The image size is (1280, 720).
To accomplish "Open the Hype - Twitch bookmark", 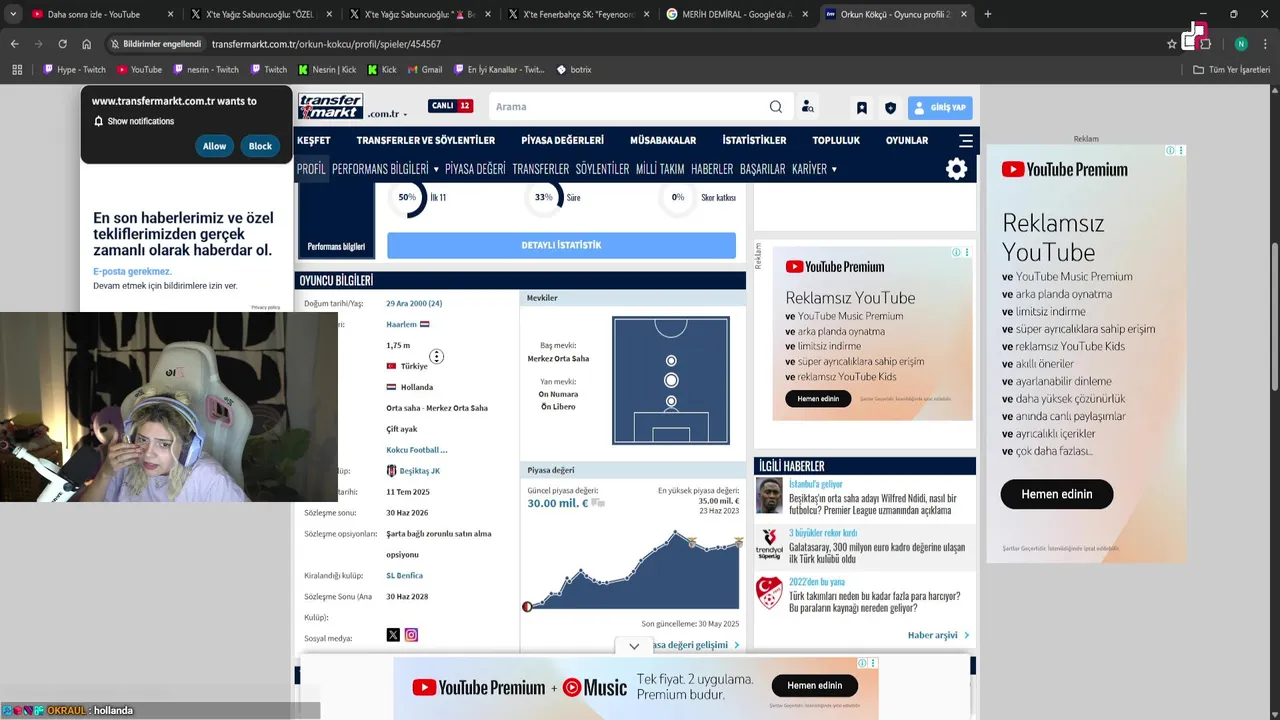I will [x=74, y=70].
